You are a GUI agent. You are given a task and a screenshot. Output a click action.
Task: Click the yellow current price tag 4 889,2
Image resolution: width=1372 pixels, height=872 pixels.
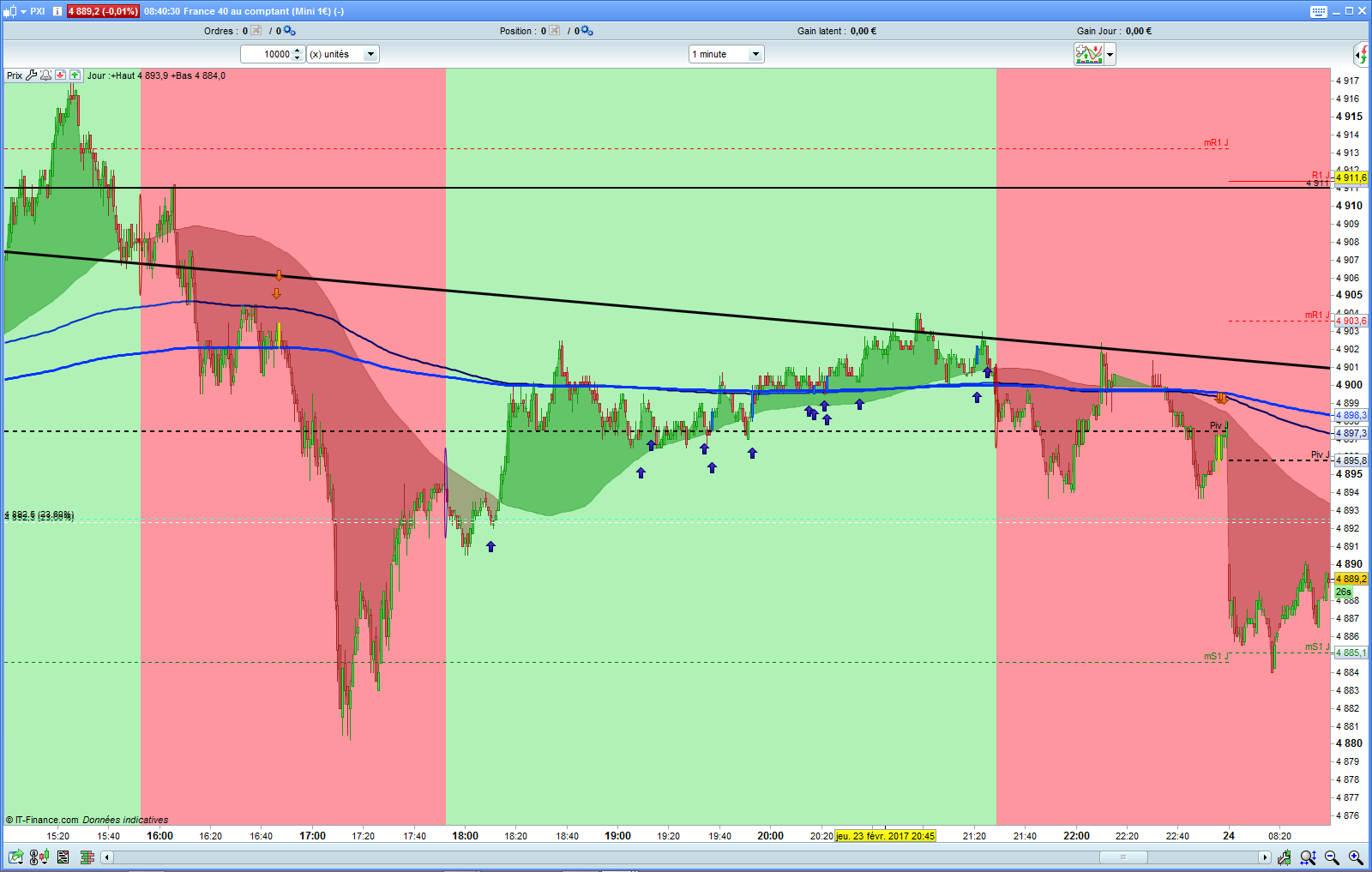[1351, 579]
